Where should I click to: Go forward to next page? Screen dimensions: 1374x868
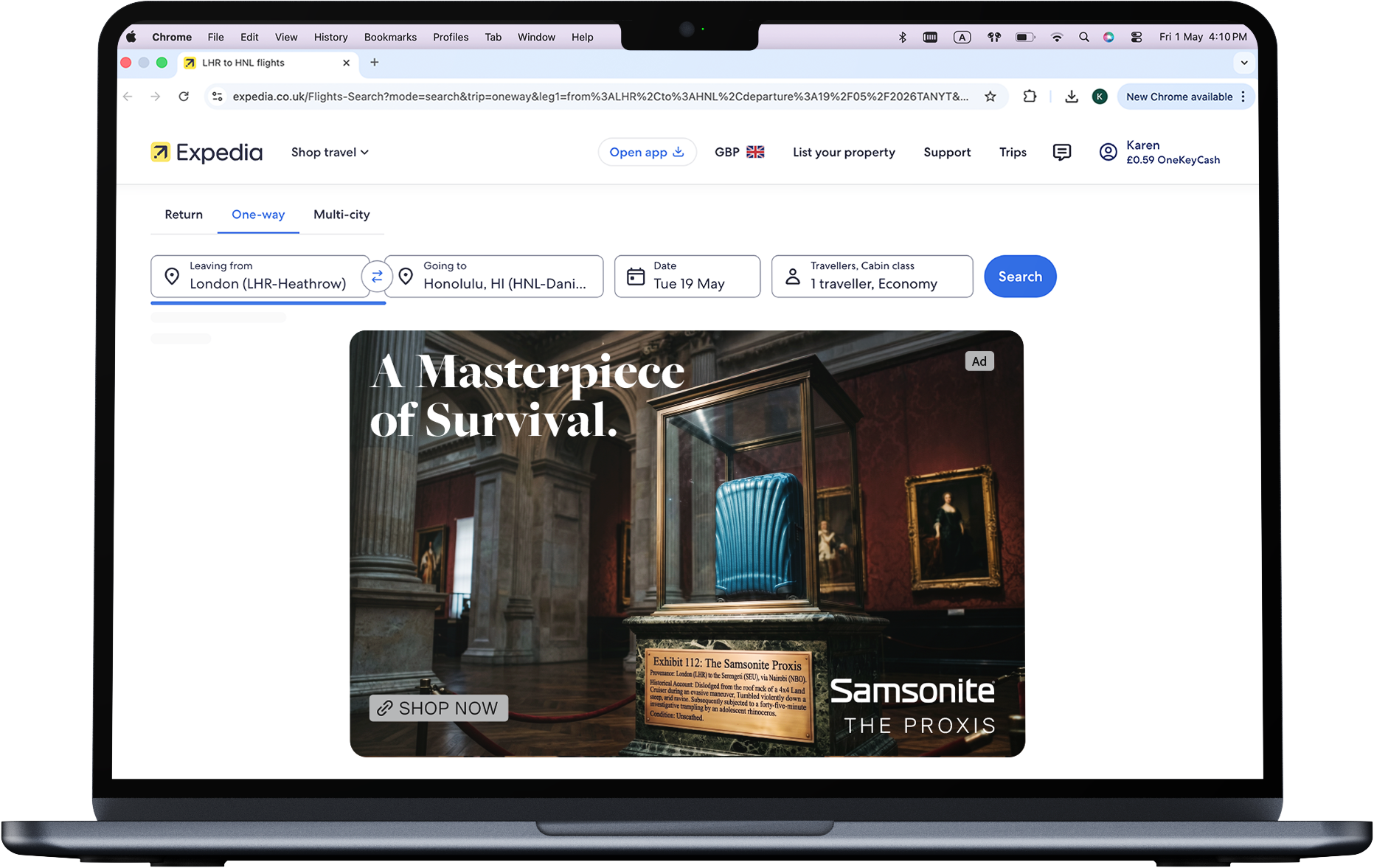(x=155, y=97)
